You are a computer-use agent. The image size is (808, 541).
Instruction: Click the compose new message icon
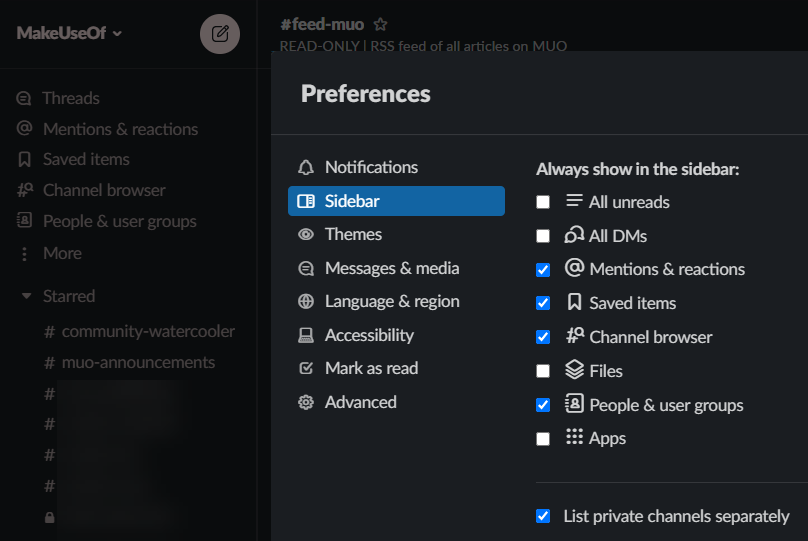click(220, 34)
